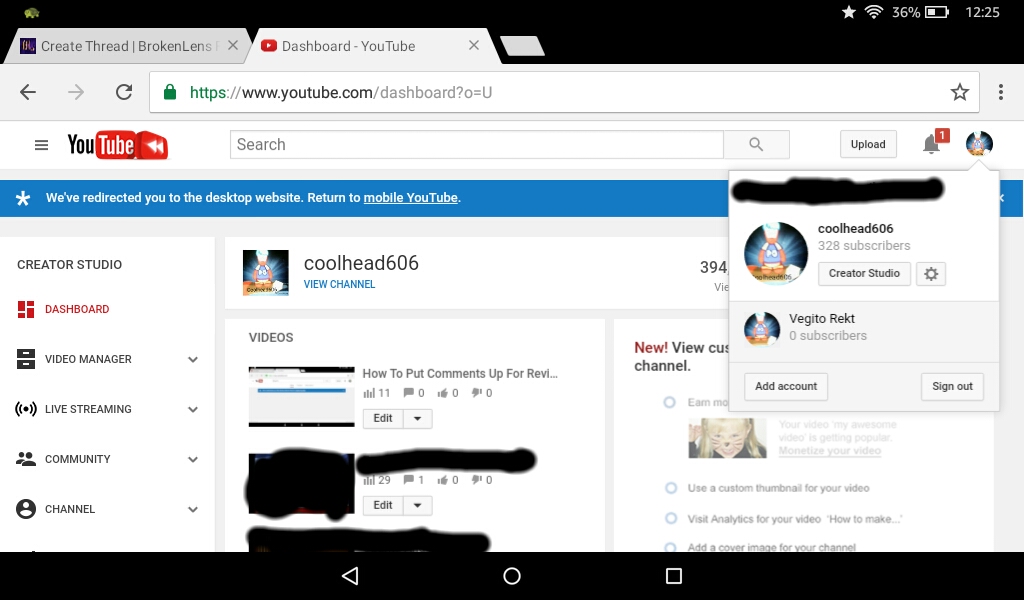This screenshot has height=600, width=1024.
Task: Follow the mobile YouTube link
Action: click(411, 198)
